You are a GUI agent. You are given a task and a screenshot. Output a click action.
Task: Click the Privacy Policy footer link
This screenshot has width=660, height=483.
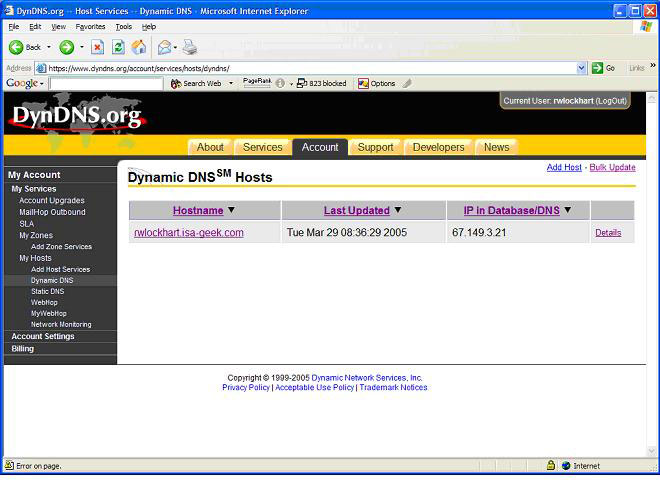click(246, 387)
